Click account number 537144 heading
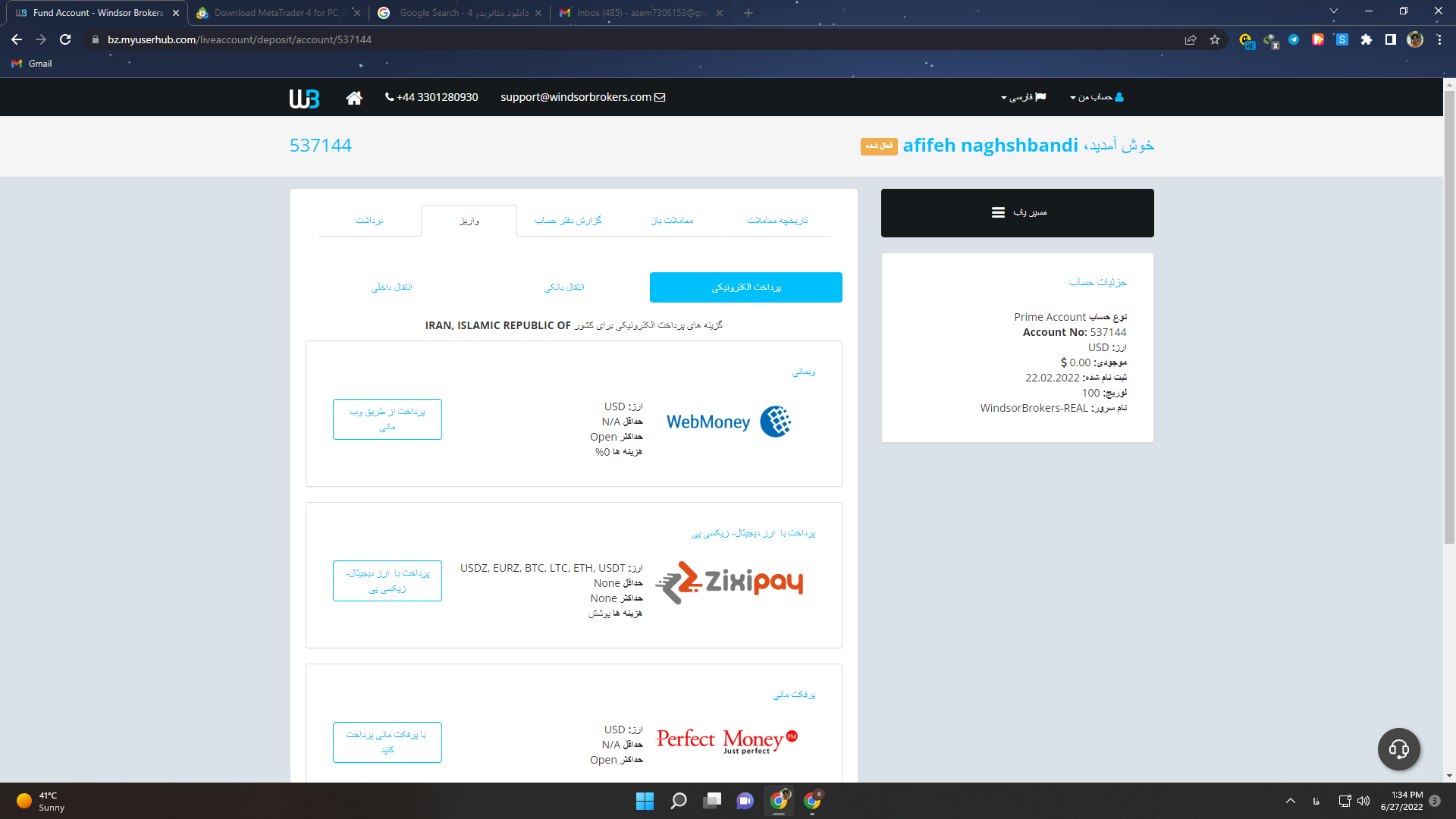Viewport: 1456px width, 819px height. (x=321, y=146)
